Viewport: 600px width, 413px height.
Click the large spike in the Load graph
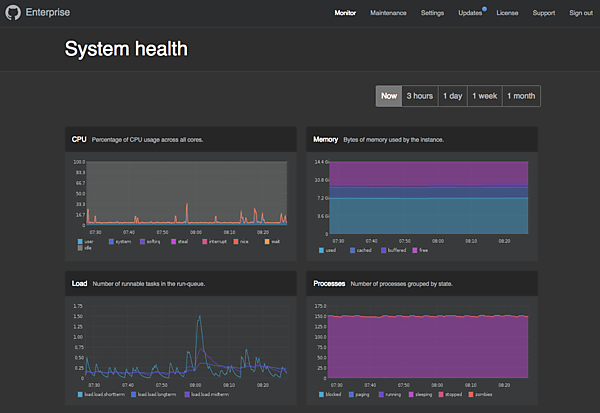200,320
